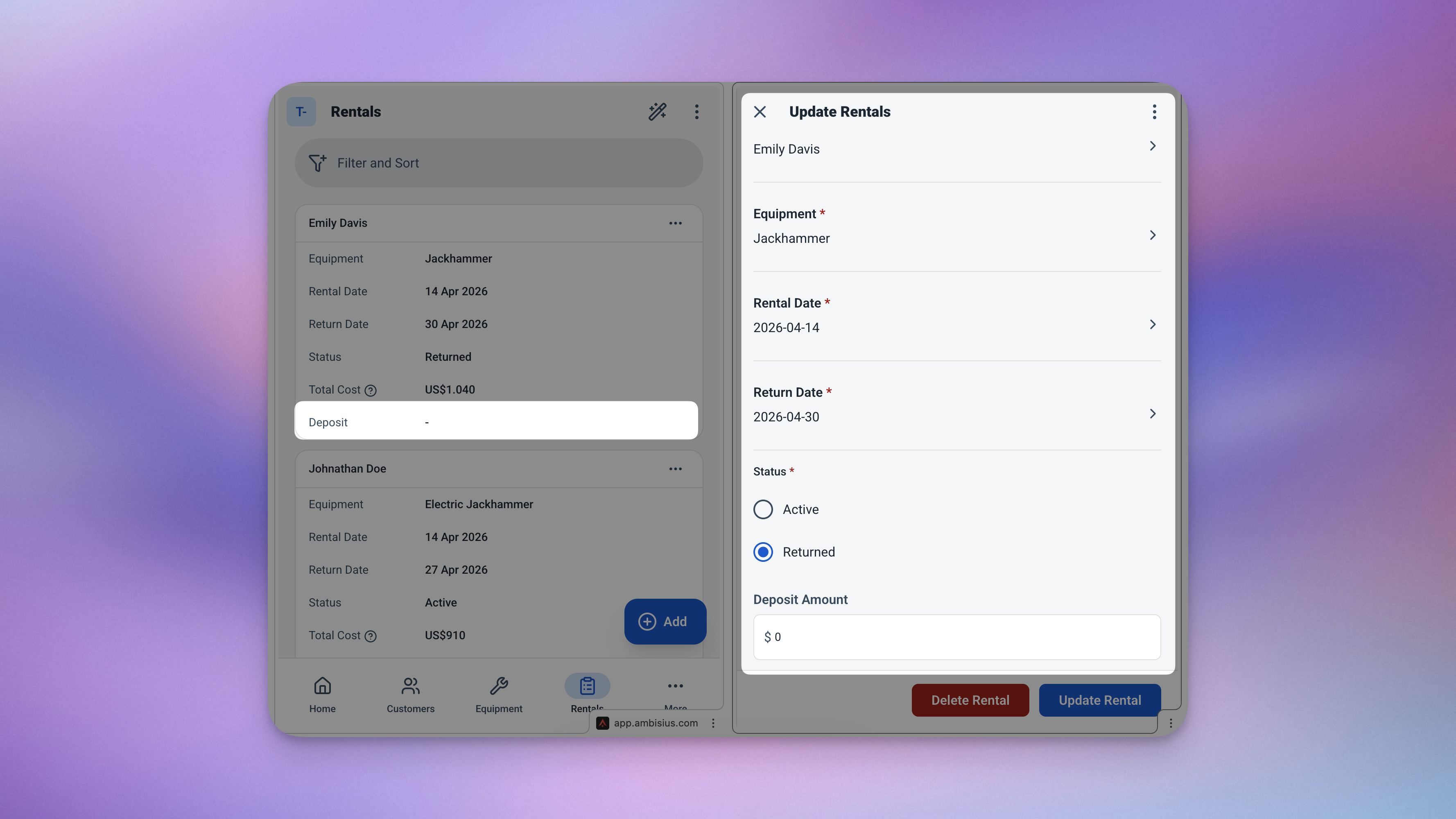Open the Equipment section from bottom navigation

coord(499,685)
